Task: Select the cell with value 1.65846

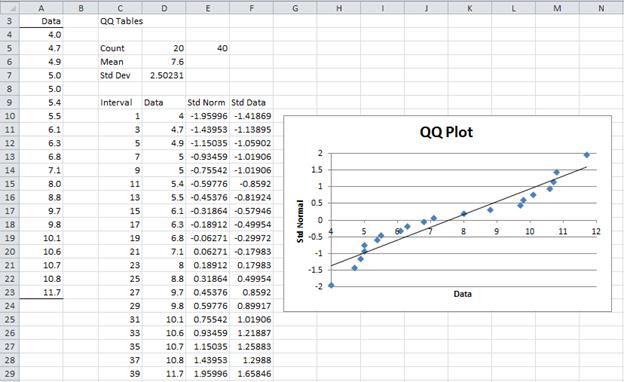Action: (251, 374)
